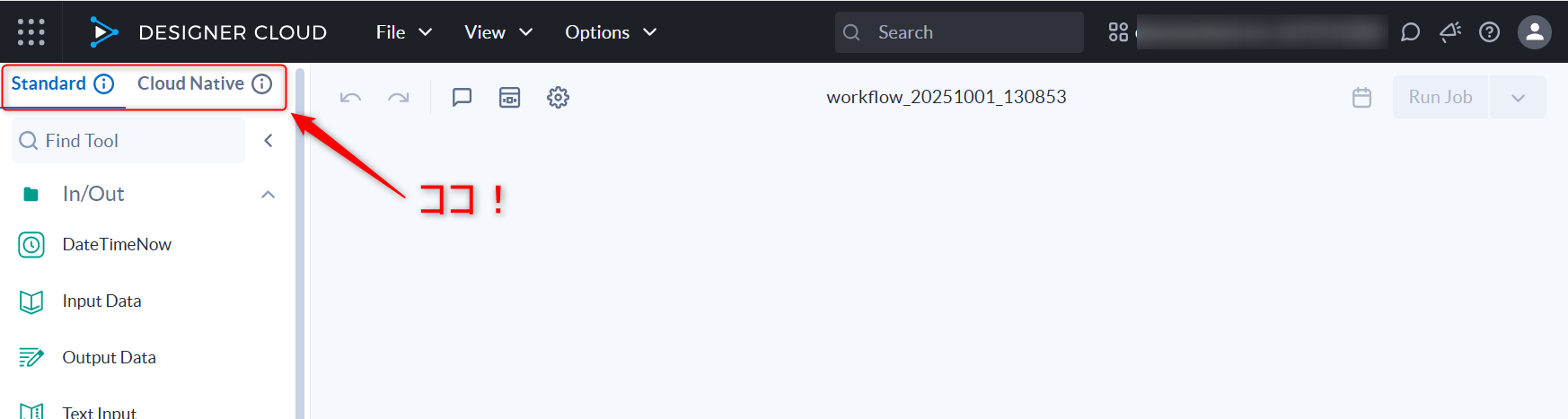
Task: Open the comments speech bubble in header
Action: [x=1410, y=32]
